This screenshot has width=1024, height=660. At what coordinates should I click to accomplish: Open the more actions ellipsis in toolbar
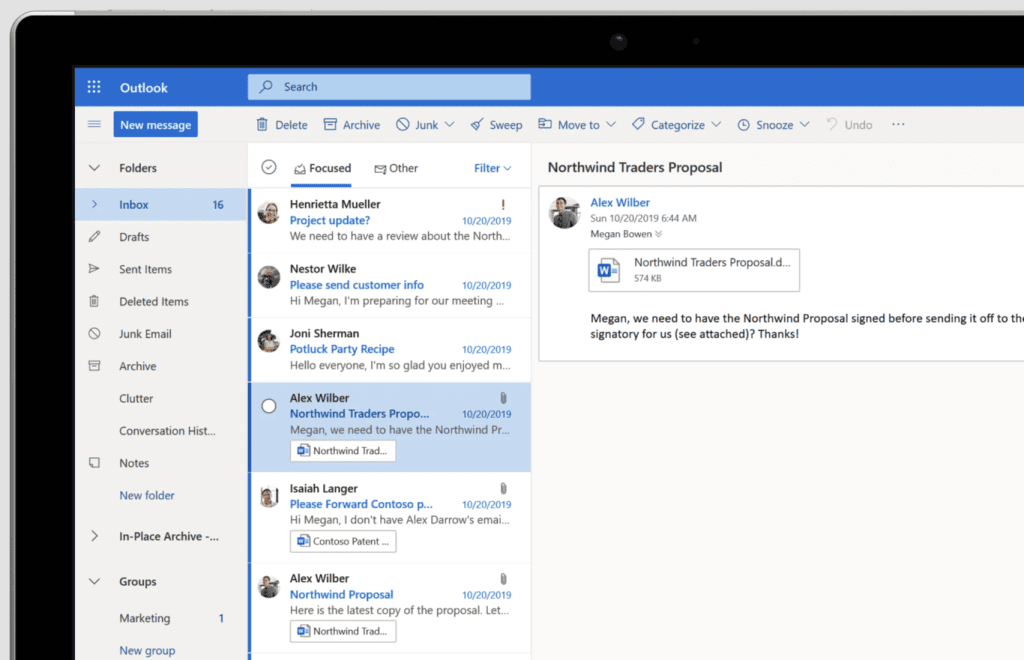(x=899, y=124)
